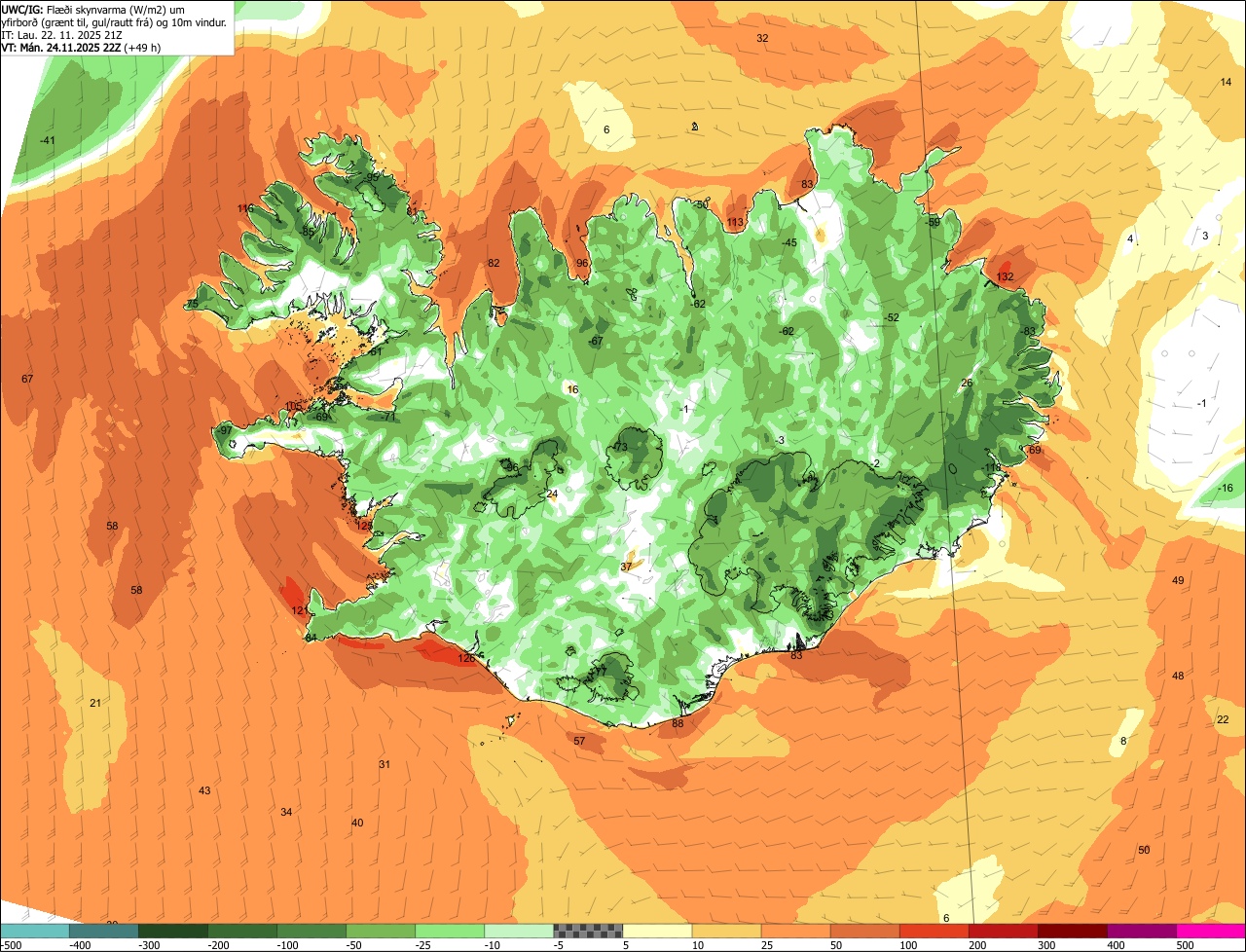
Task: Click the '132' value off the northeast coast
Action: pos(1005,277)
